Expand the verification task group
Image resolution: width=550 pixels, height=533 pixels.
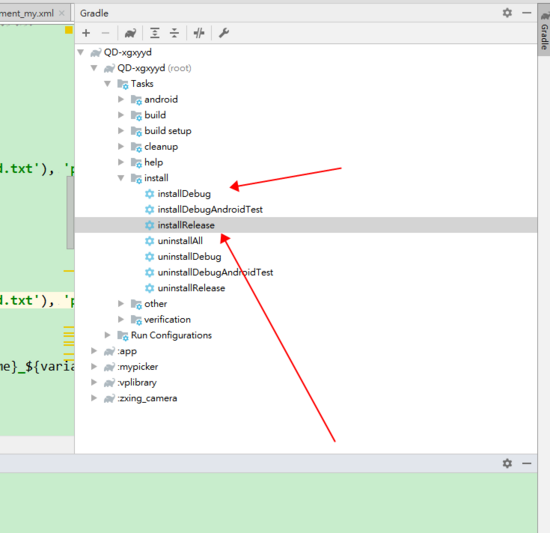tap(121, 319)
